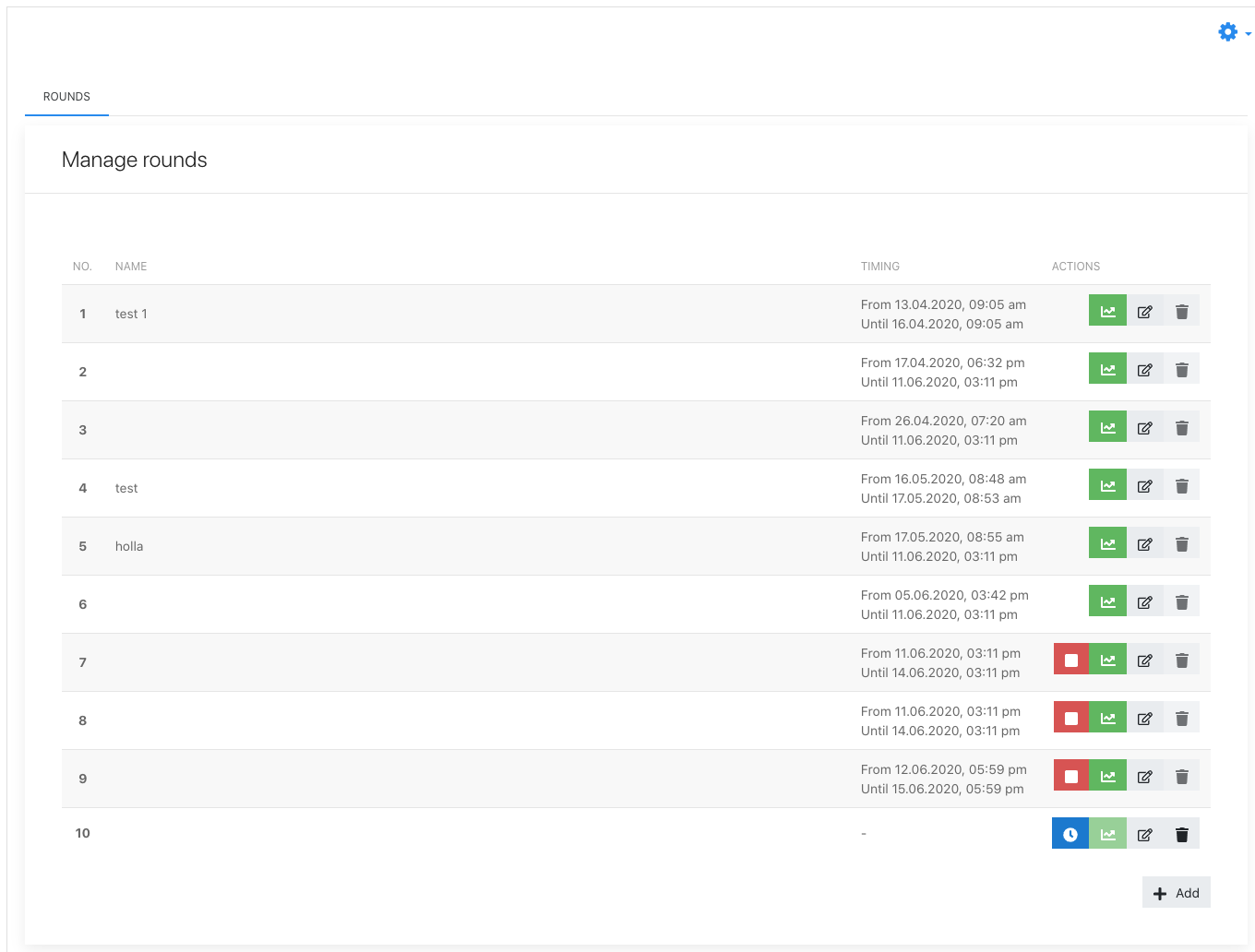
Task: Delete round 9
Action: click(x=1181, y=776)
